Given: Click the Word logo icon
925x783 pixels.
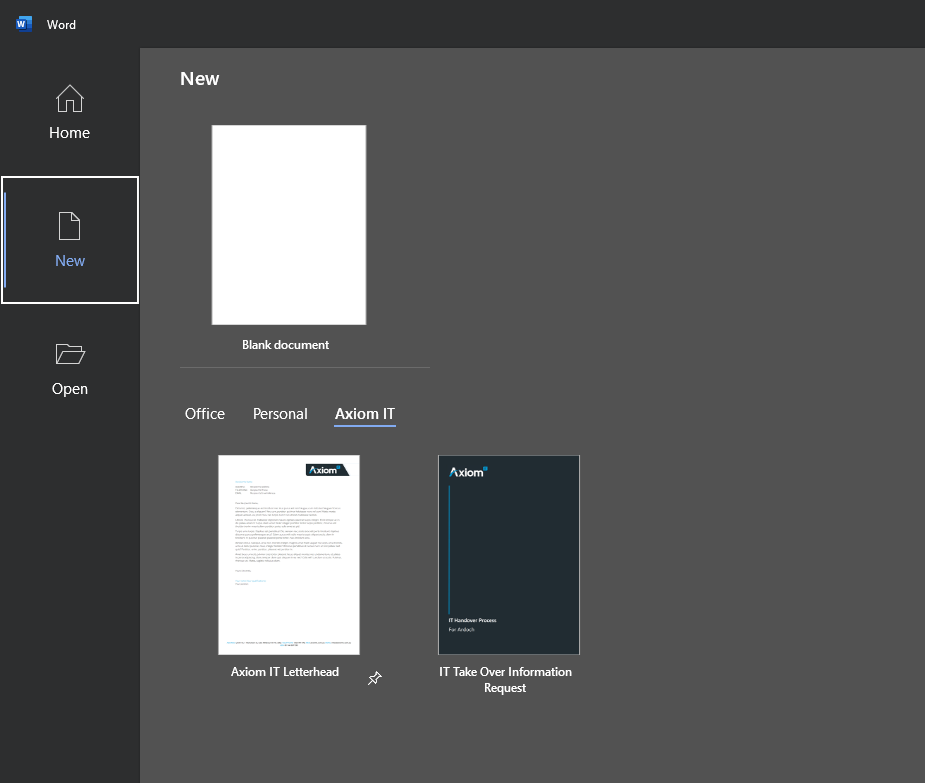Looking at the screenshot, I should [x=24, y=24].
